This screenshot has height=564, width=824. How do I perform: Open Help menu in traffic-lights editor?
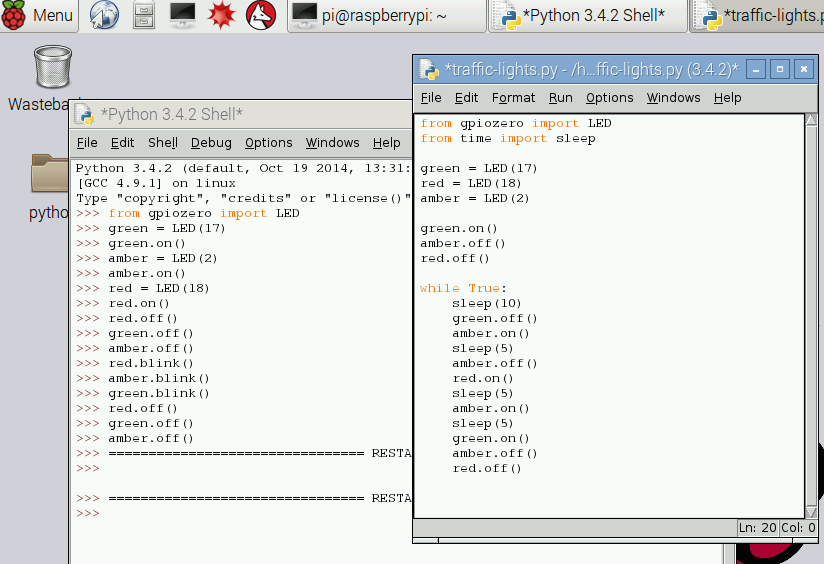pos(728,97)
